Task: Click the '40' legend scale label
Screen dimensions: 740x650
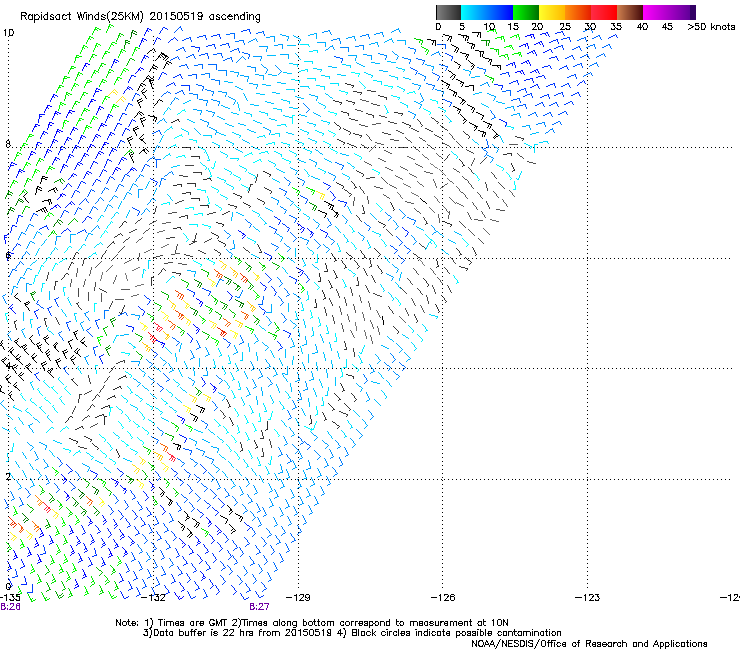Action: coord(642,27)
